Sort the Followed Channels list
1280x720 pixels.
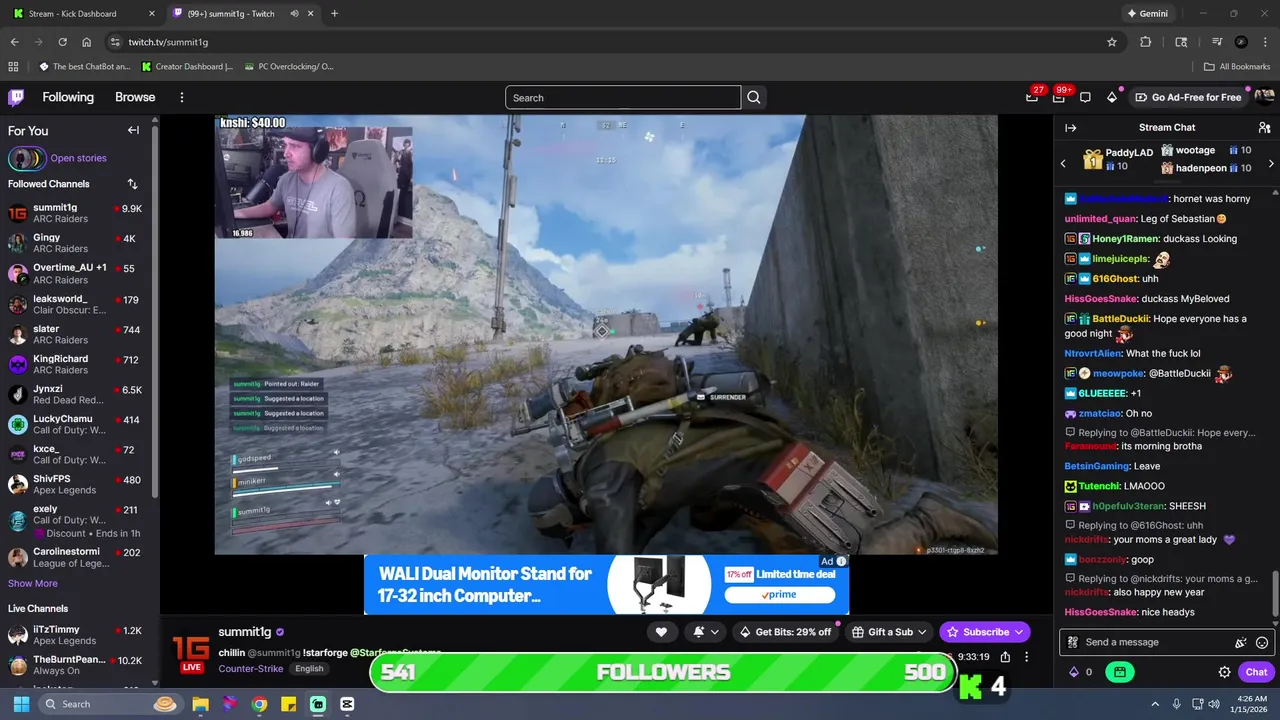tap(132, 184)
